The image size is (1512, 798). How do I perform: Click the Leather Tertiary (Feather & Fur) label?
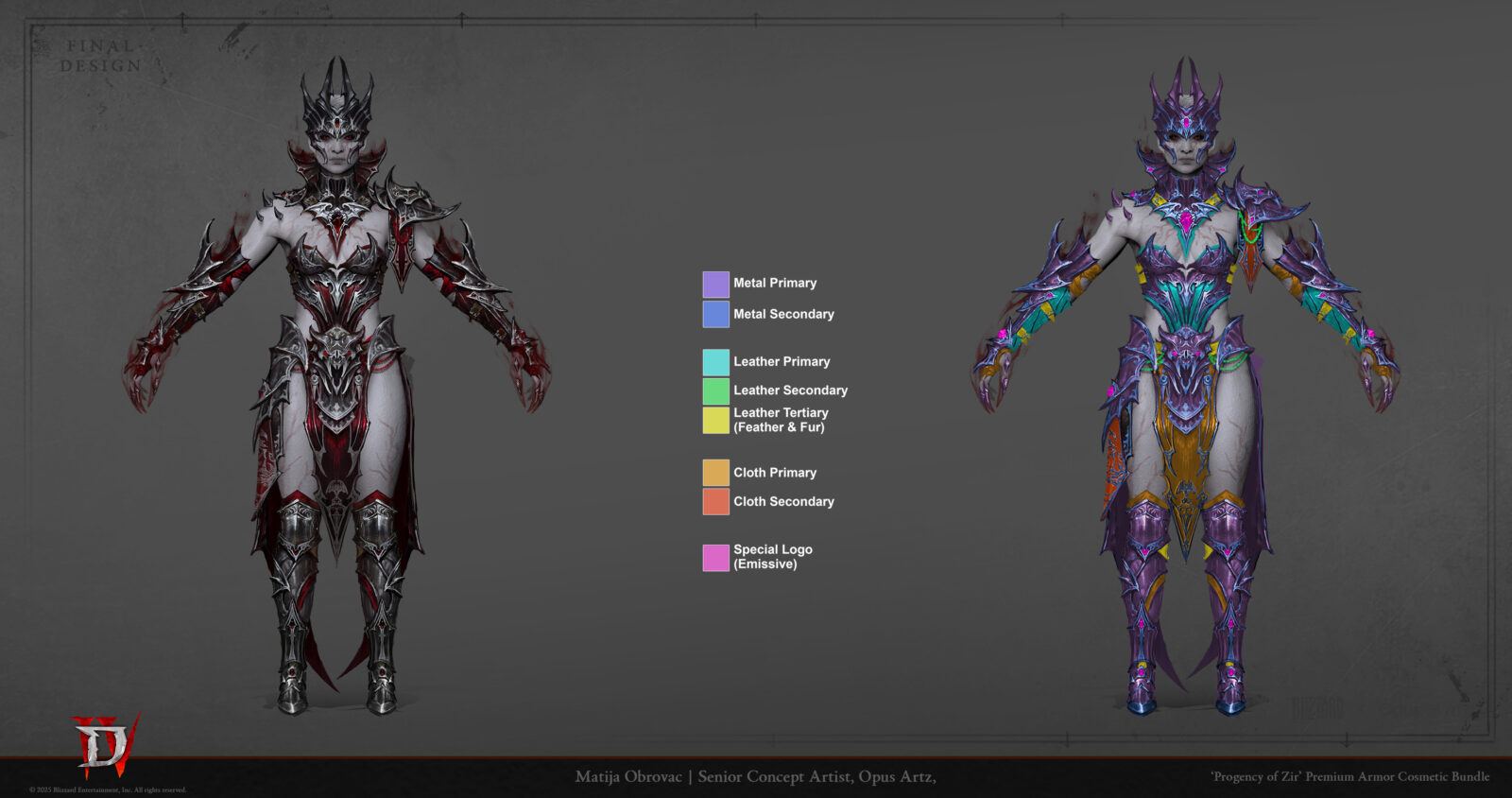[781, 420]
